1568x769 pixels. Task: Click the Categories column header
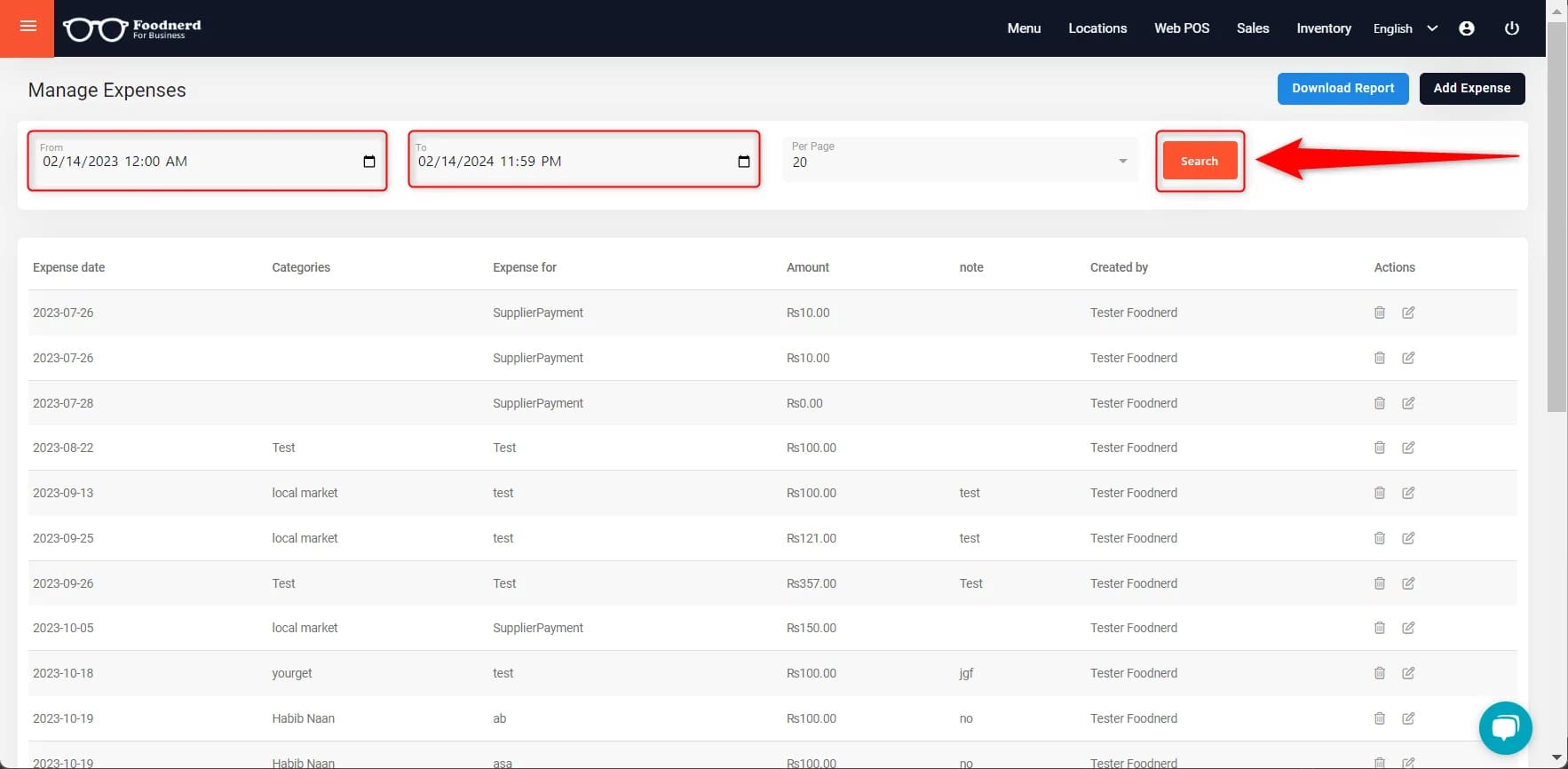[x=301, y=267]
